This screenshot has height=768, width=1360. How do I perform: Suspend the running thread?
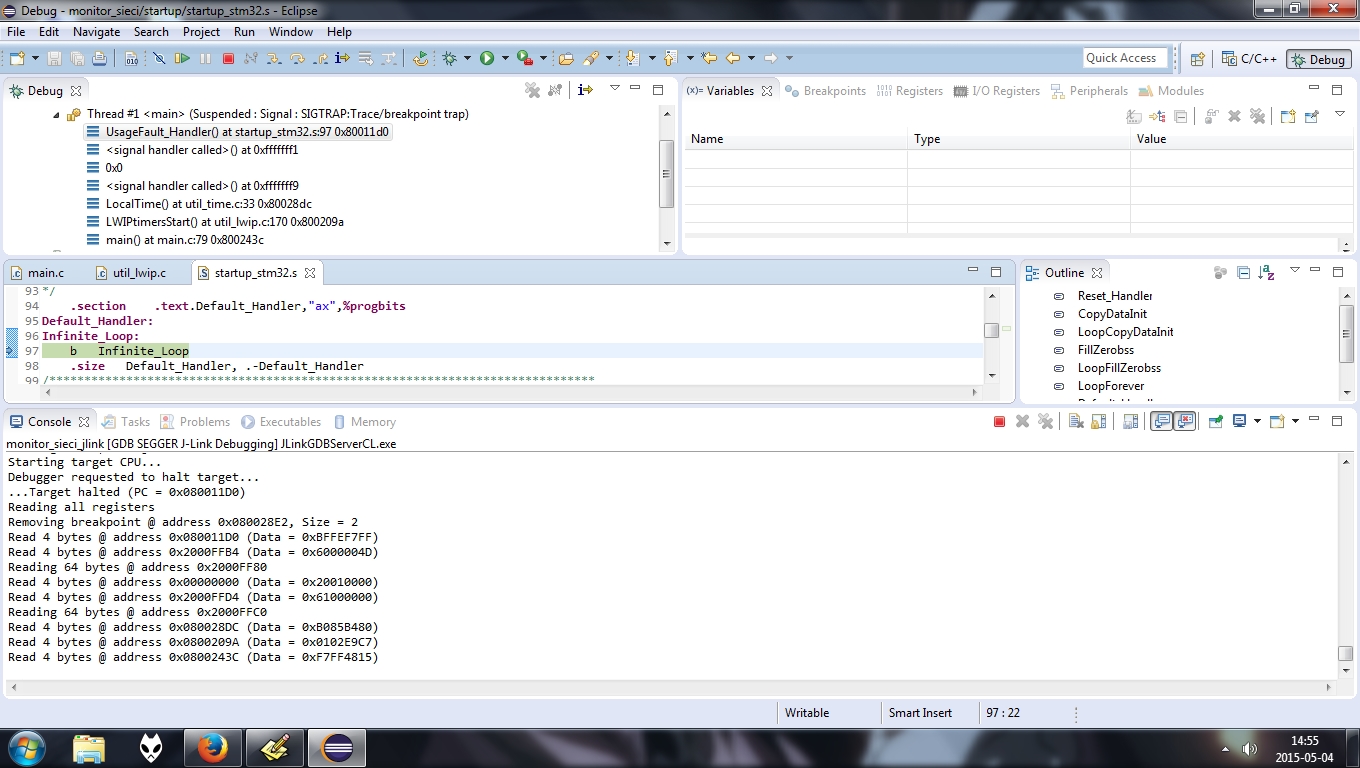[204, 58]
